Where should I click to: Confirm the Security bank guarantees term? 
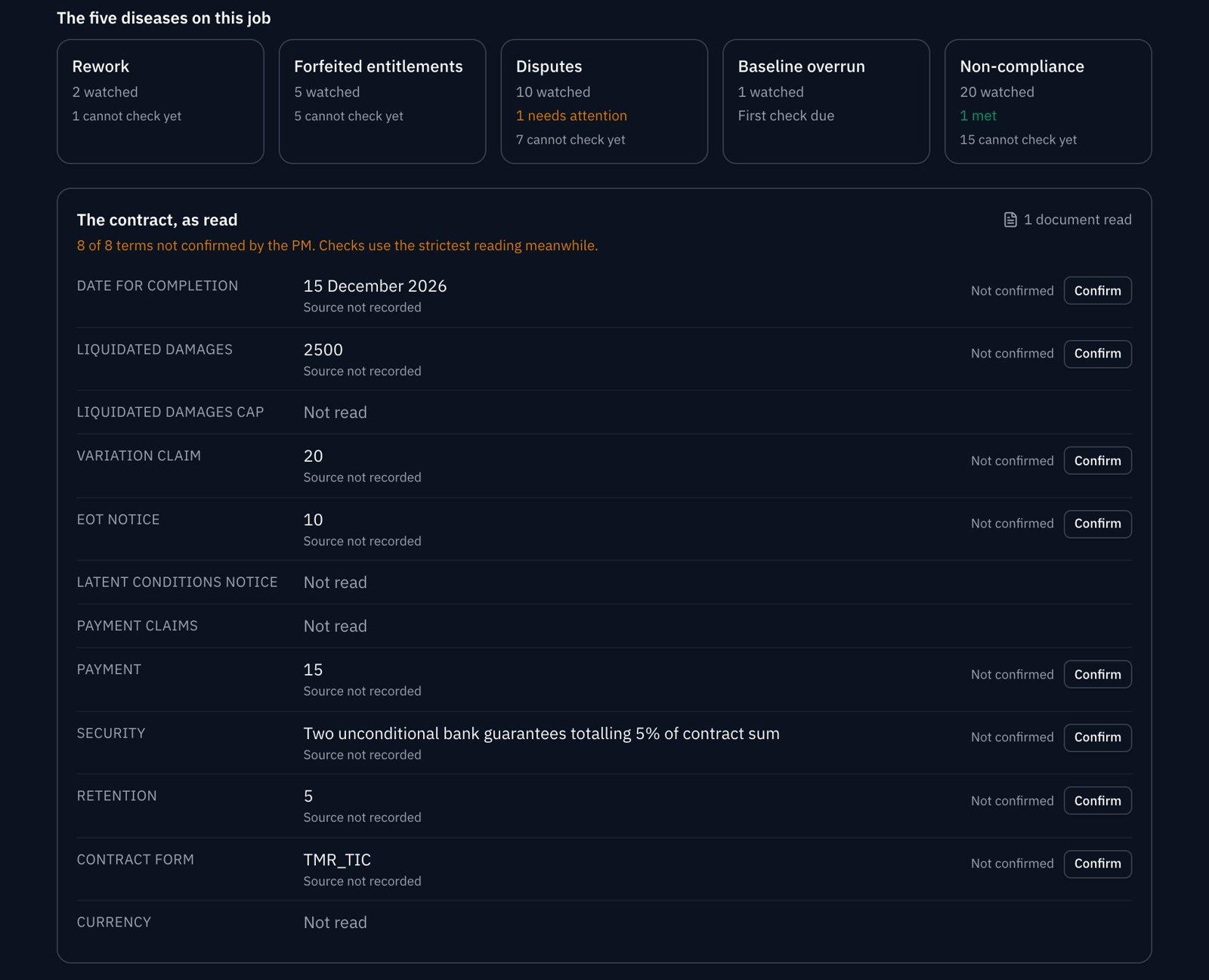click(x=1097, y=737)
